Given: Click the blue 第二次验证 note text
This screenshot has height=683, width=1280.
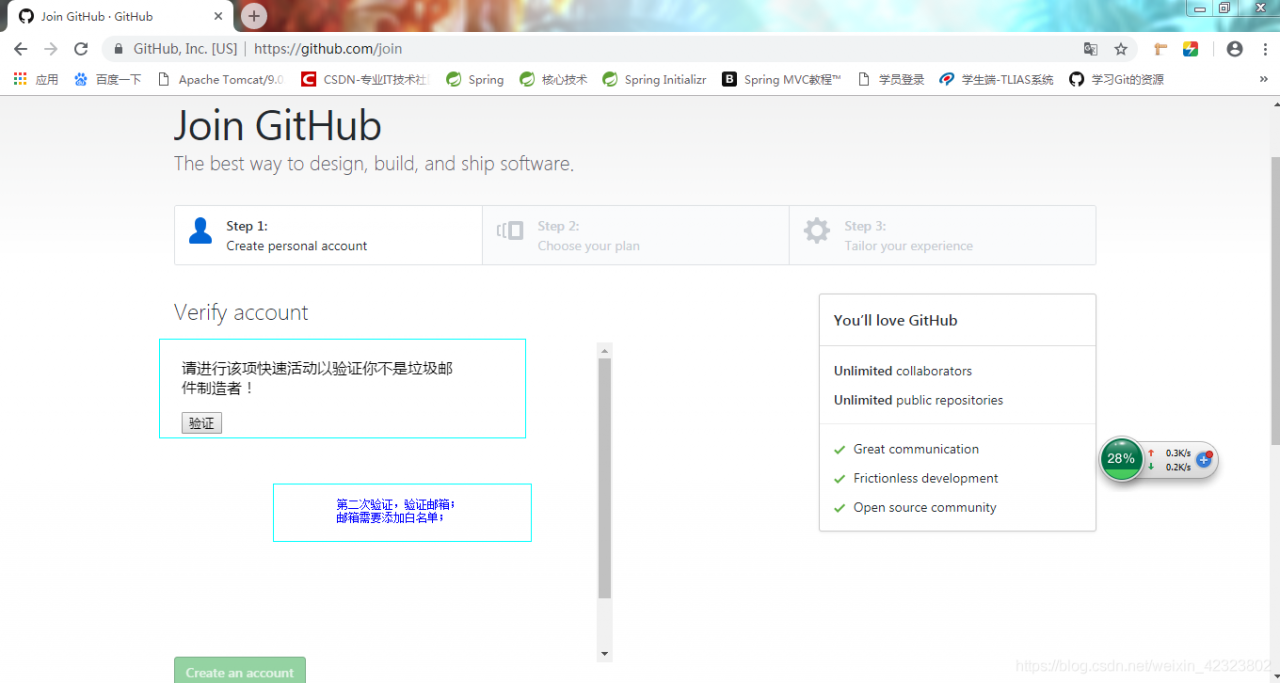Looking at the screenshot, I should pyautogui.click(x=396, y=511).
